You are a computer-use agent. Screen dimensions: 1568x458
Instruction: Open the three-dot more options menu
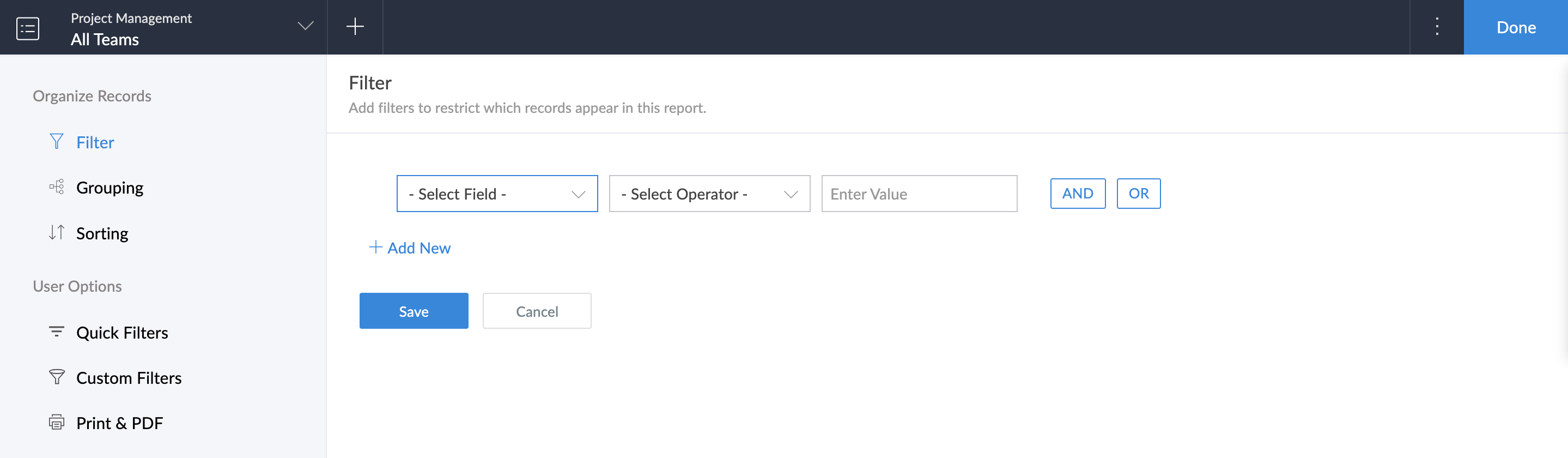[x=1437, y=27]
